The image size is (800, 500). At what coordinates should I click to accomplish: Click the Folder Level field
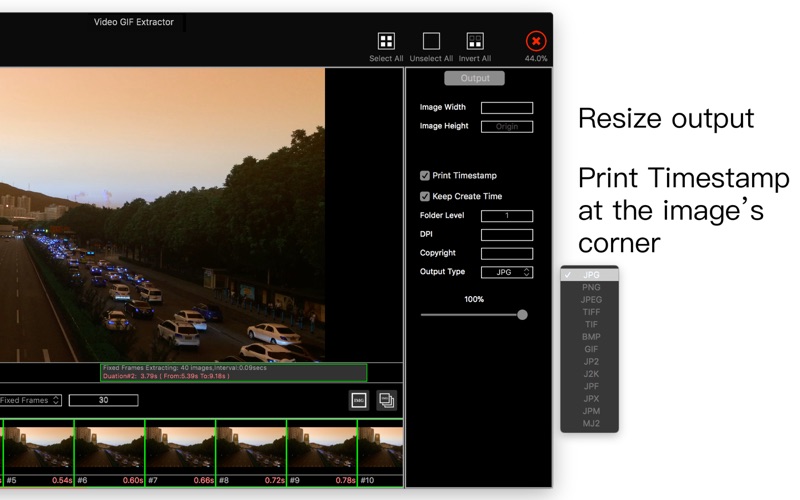click(507, 216)
